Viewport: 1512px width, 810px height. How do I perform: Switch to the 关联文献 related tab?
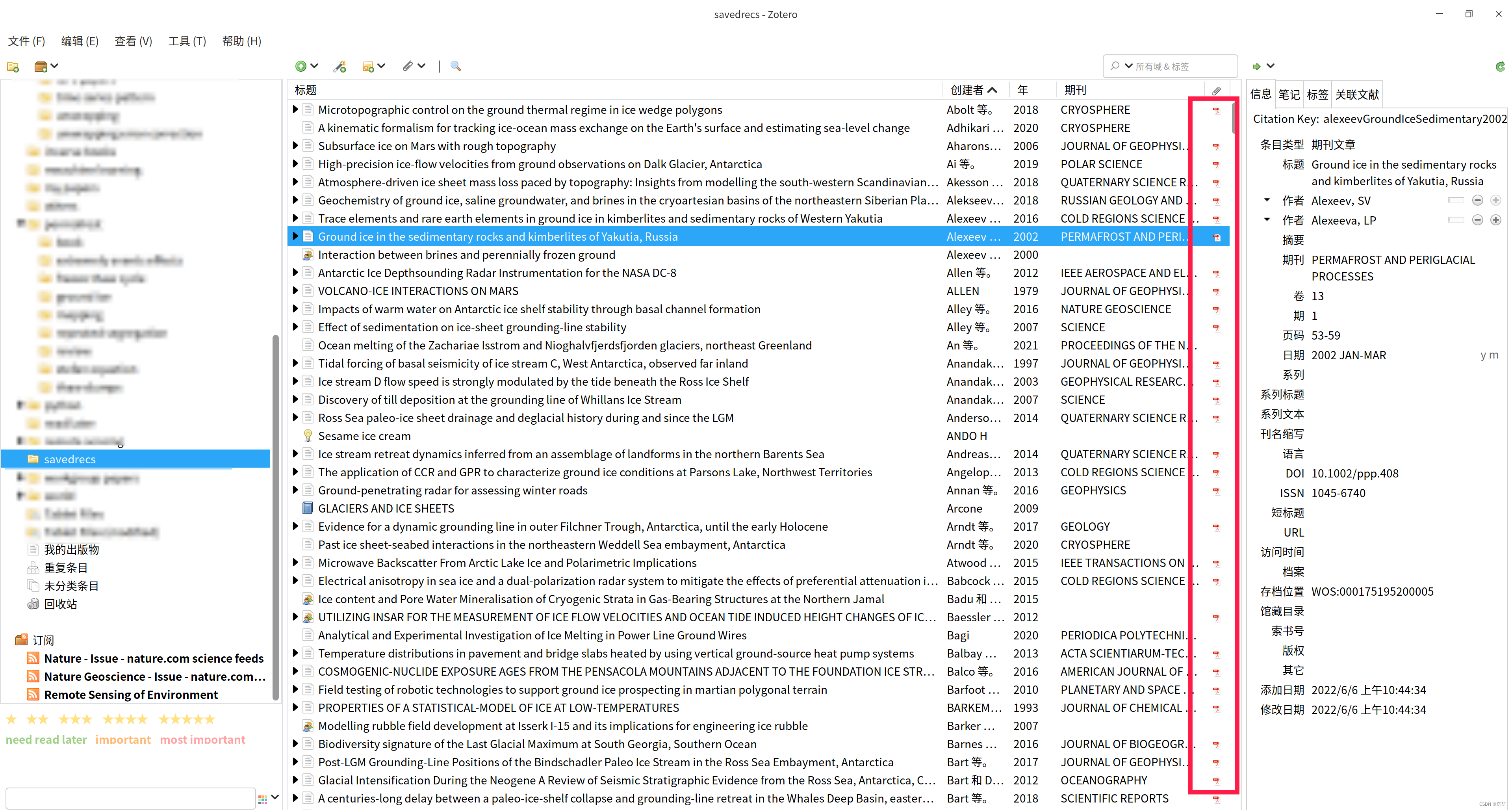point(1357,95)
